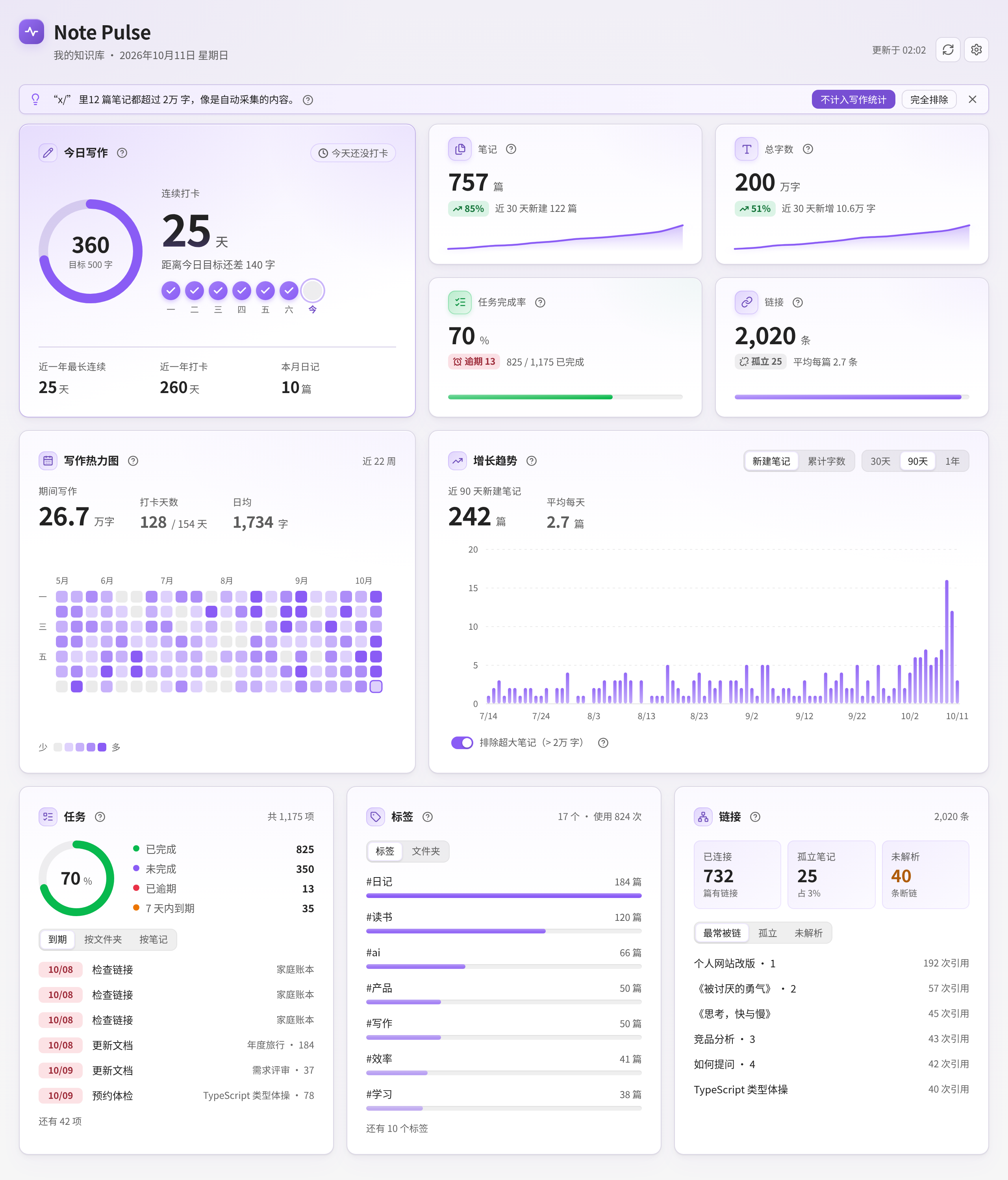This screenshot has height=1180, width=1008.
Task: Switch chart to 累计字数
Action: pyautogui.click(x=826, y=461)
